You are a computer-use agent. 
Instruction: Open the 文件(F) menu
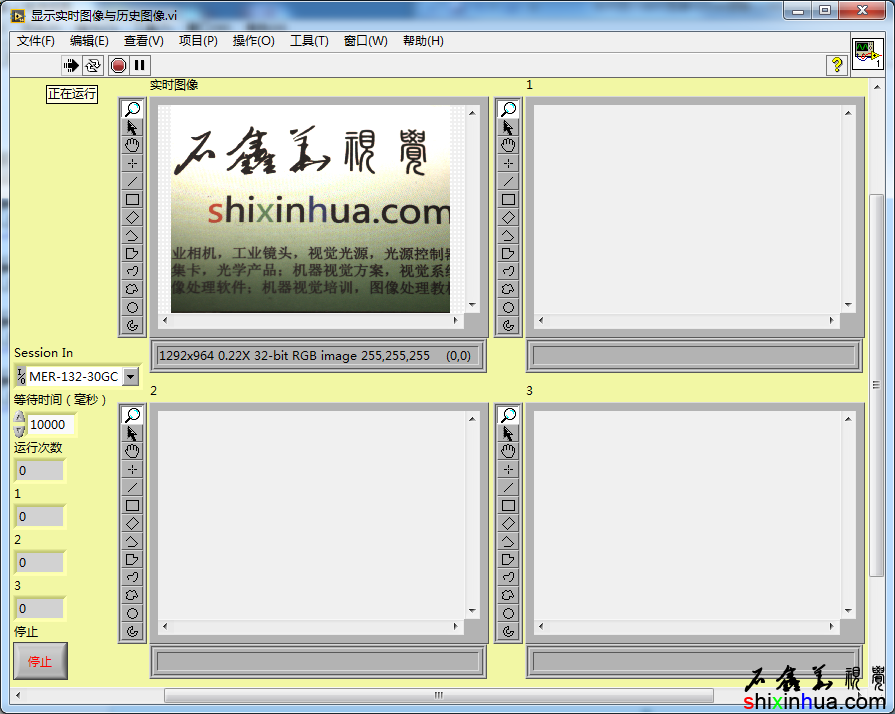[x=36, y=41]
